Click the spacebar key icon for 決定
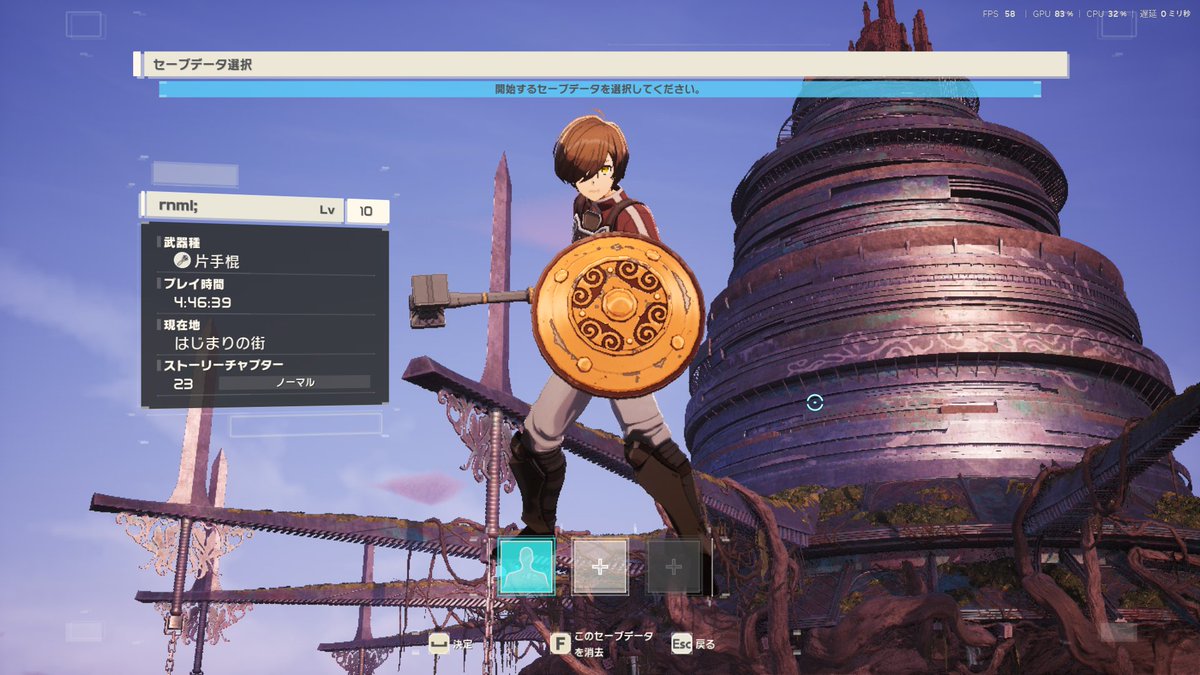This screenshot has width=1200, height=675. 438,644
